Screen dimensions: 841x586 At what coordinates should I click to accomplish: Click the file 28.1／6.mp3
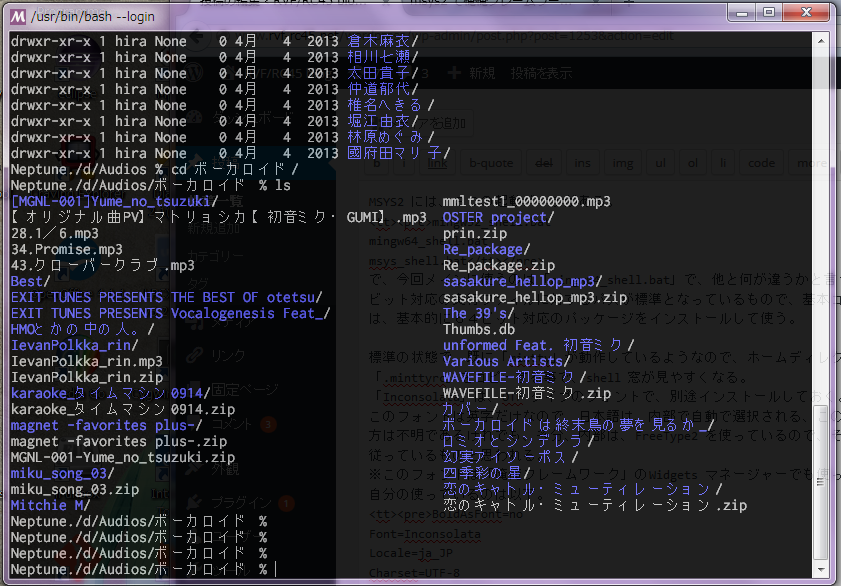[x=55, y=233]
